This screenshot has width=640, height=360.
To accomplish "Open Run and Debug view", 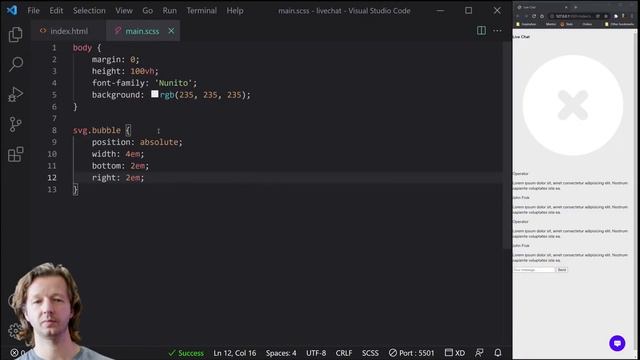I will [16, 94].
